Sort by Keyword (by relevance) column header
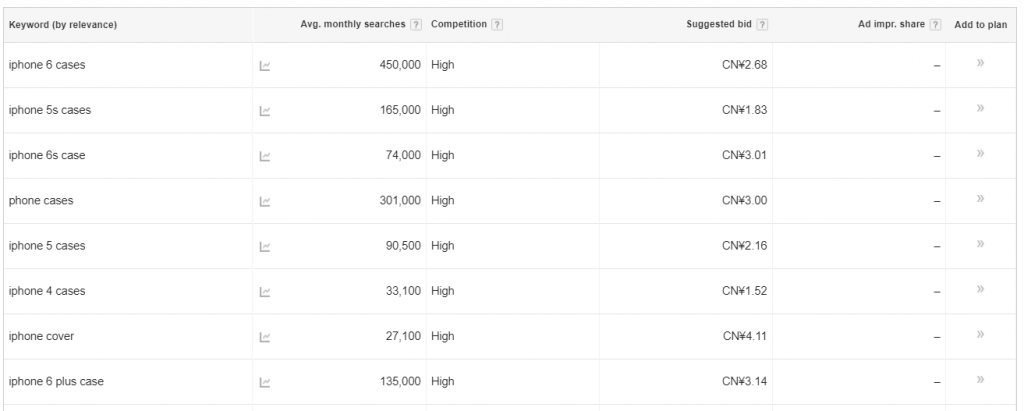1024x411 pixels. (x=63, y=24)
